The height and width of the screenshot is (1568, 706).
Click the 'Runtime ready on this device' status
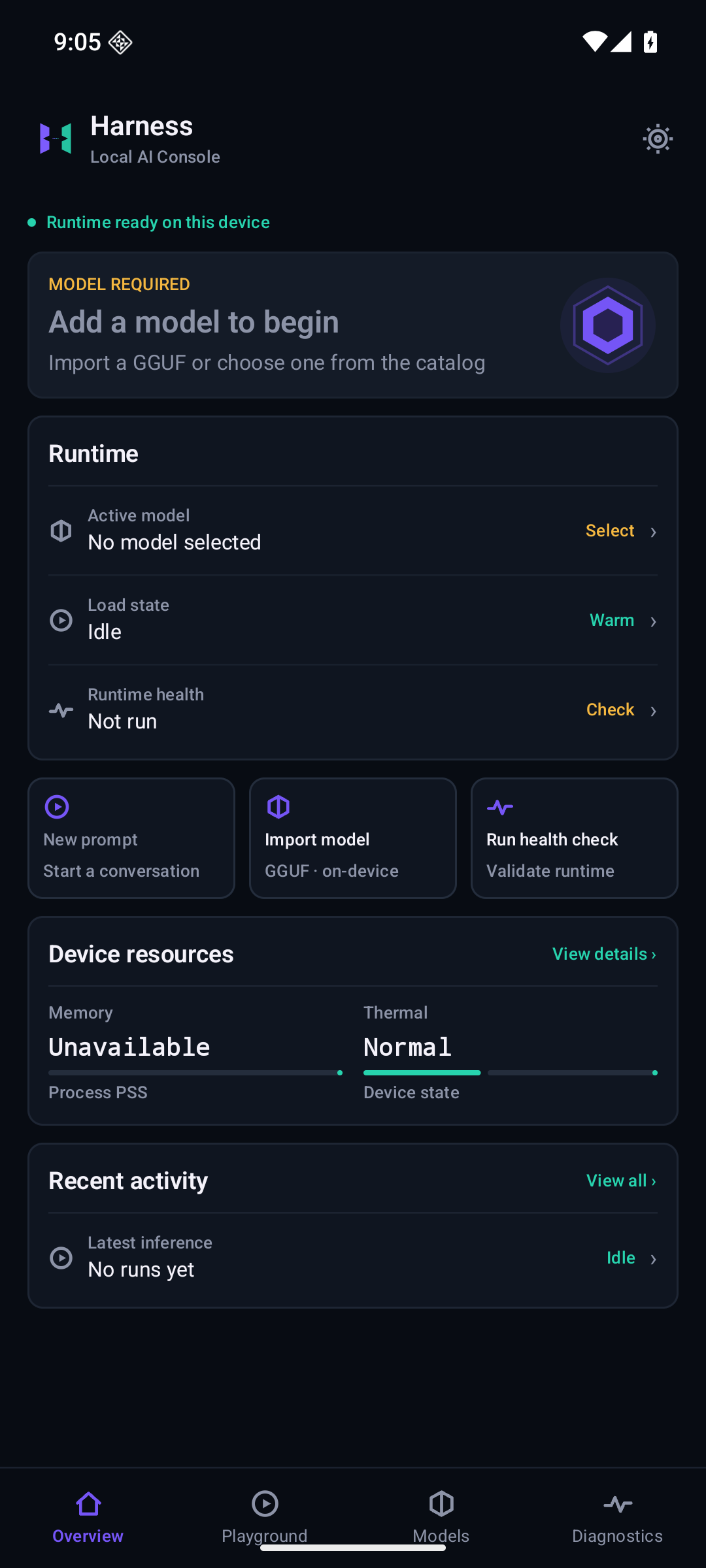click(149, 222)
